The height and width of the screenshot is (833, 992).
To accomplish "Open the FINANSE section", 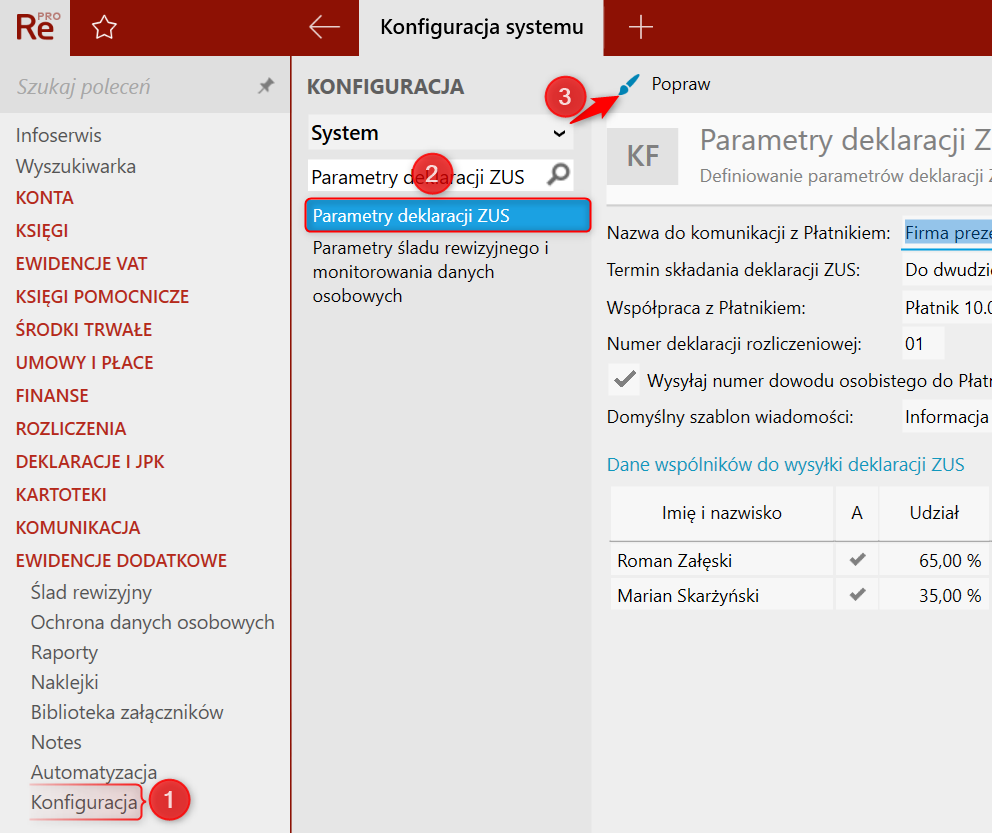I will 52,395.
